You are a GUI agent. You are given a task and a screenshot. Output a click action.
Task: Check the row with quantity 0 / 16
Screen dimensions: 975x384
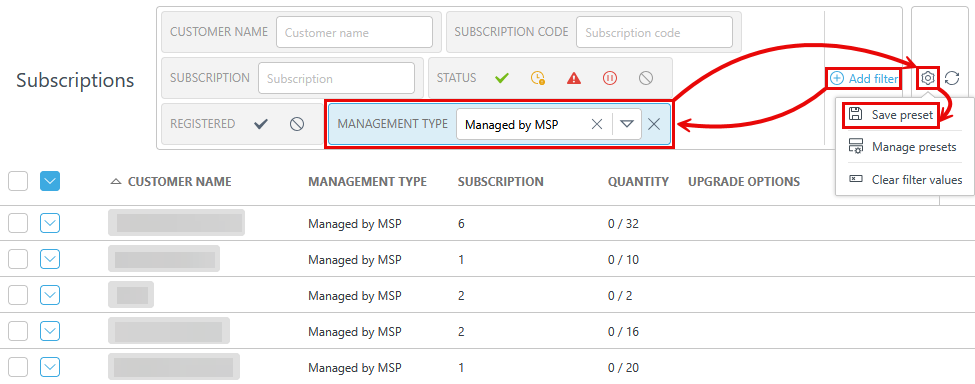point(18,331)
